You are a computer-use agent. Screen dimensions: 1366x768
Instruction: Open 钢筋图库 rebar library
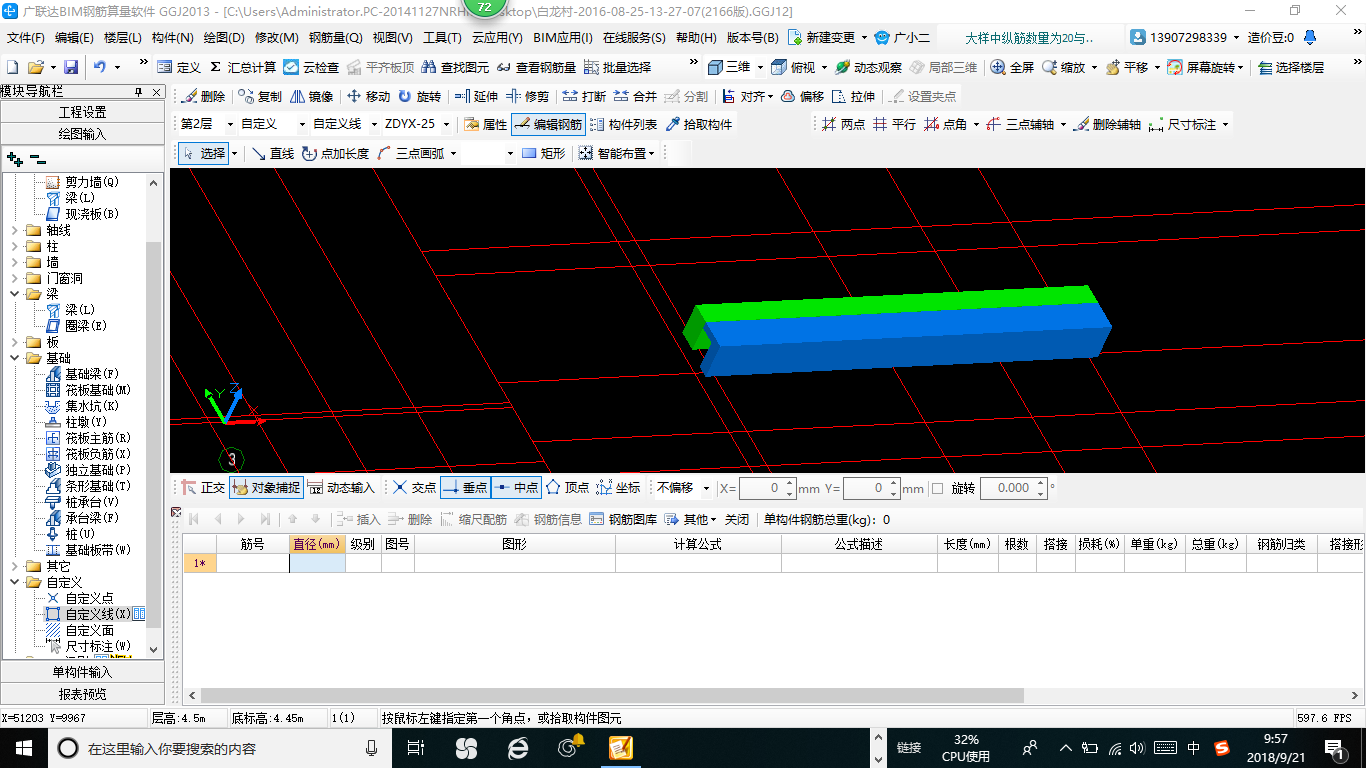pyautogui.click(x=622, y=519)
